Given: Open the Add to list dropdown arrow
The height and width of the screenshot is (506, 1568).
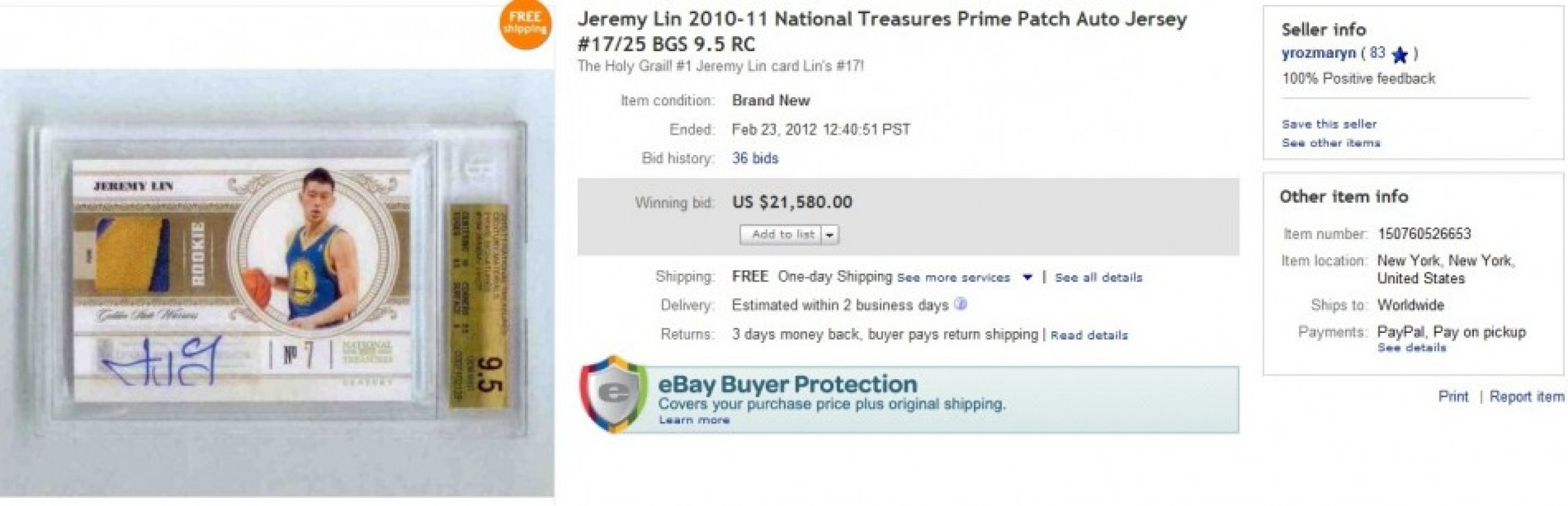Looking at the screenshot, I should pyautogui.click(x=830, y=234).
